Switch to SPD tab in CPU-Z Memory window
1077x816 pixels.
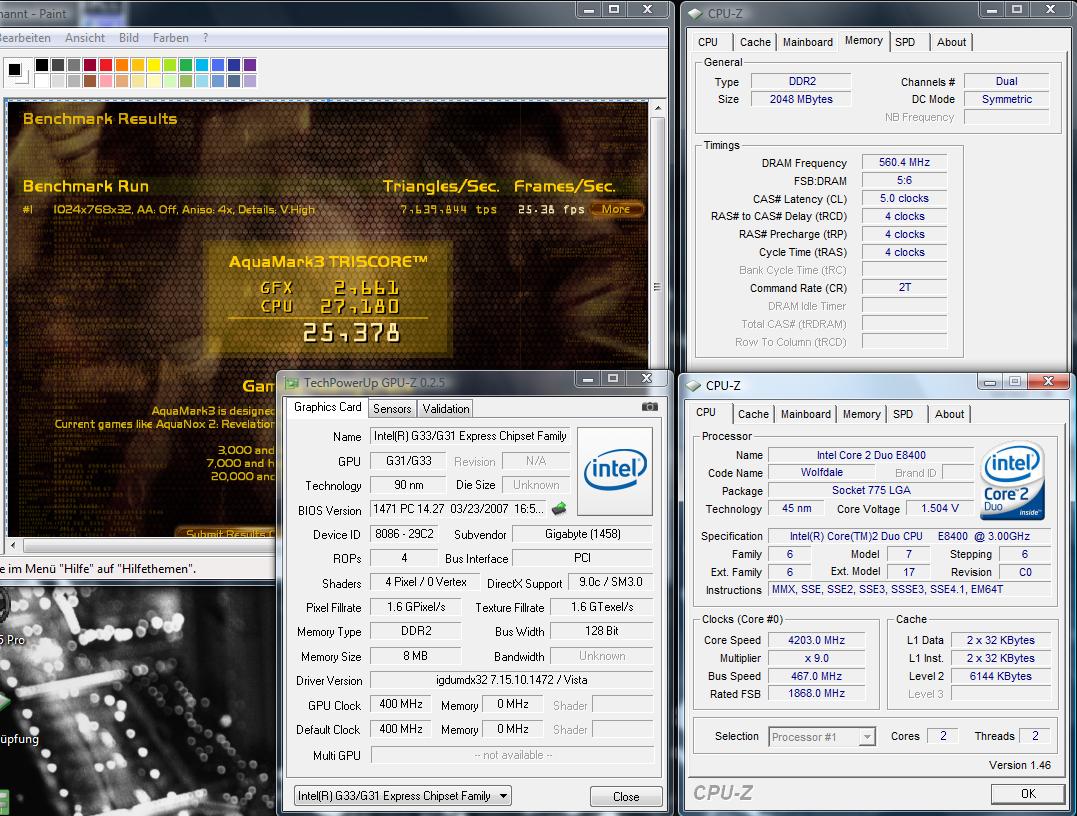tap(905, 42)
